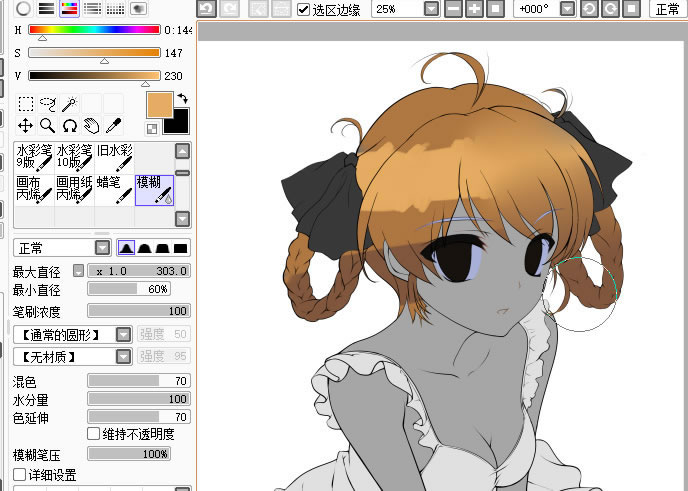Zoom out with the minus button
The width and height of the screenshot is (688, 491).
click(453, 9)
